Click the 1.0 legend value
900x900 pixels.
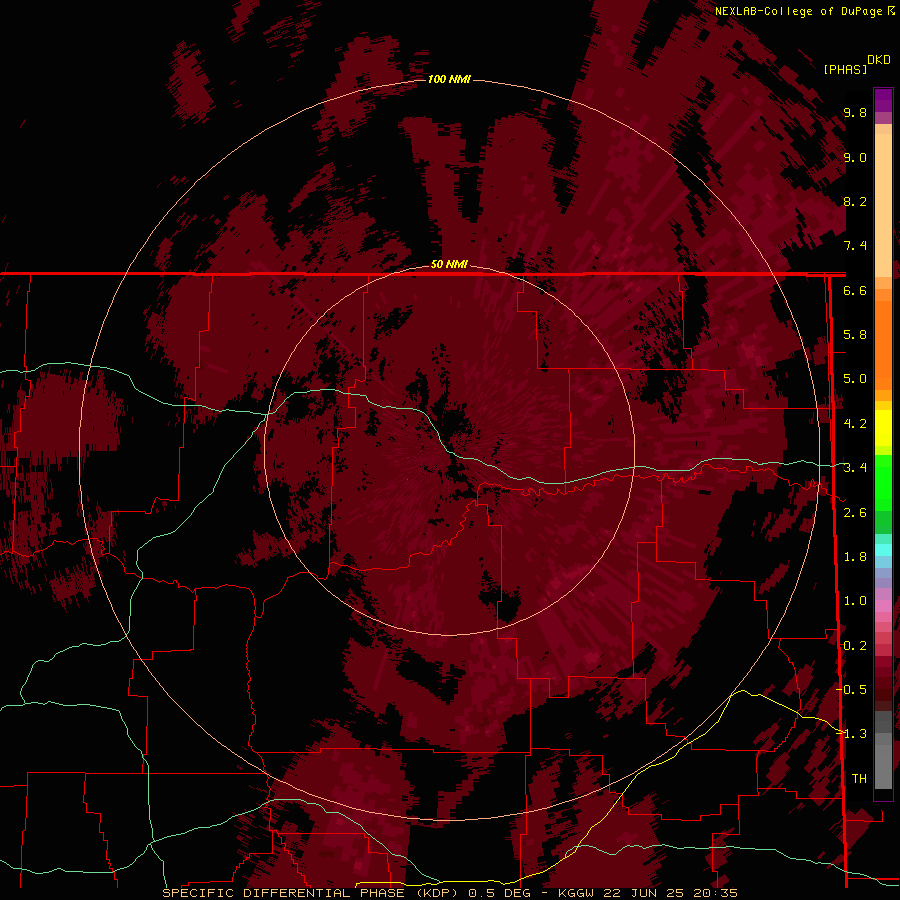point(855,601)
